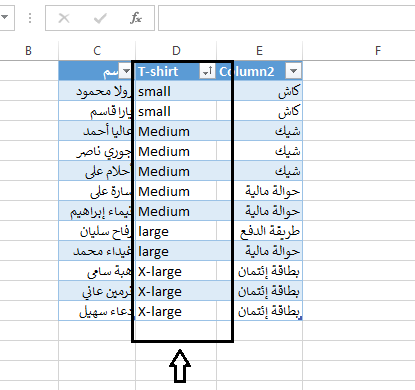Viewport: 415px width, 390px height.
Task: Click the T-shirt table header cell
Action: (176, 71)
